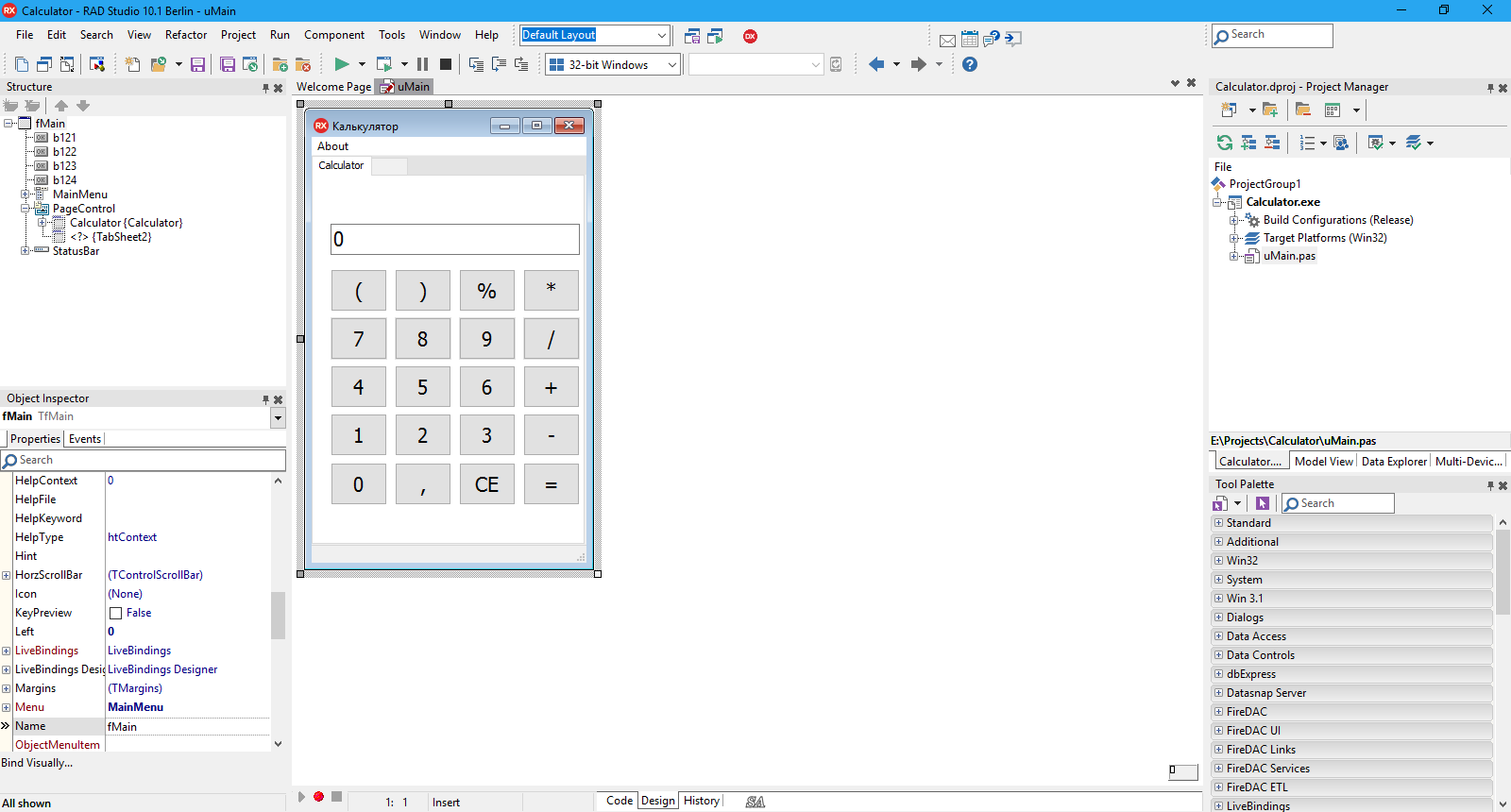Click the Save All toolbar icon
1511x812 pixels.
click(228, 64)
